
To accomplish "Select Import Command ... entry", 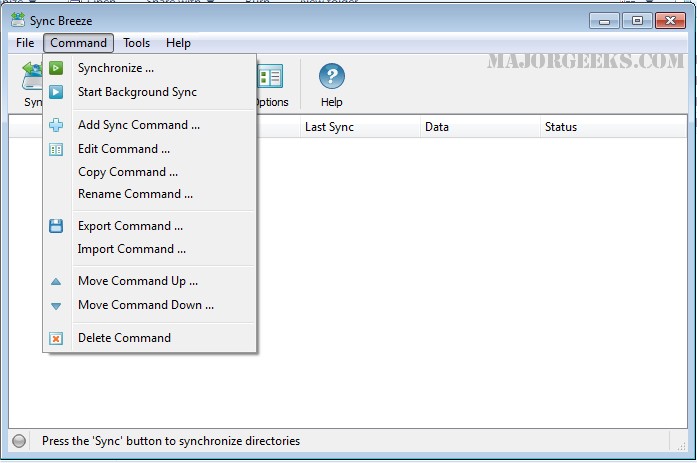I will pos(150,249).
